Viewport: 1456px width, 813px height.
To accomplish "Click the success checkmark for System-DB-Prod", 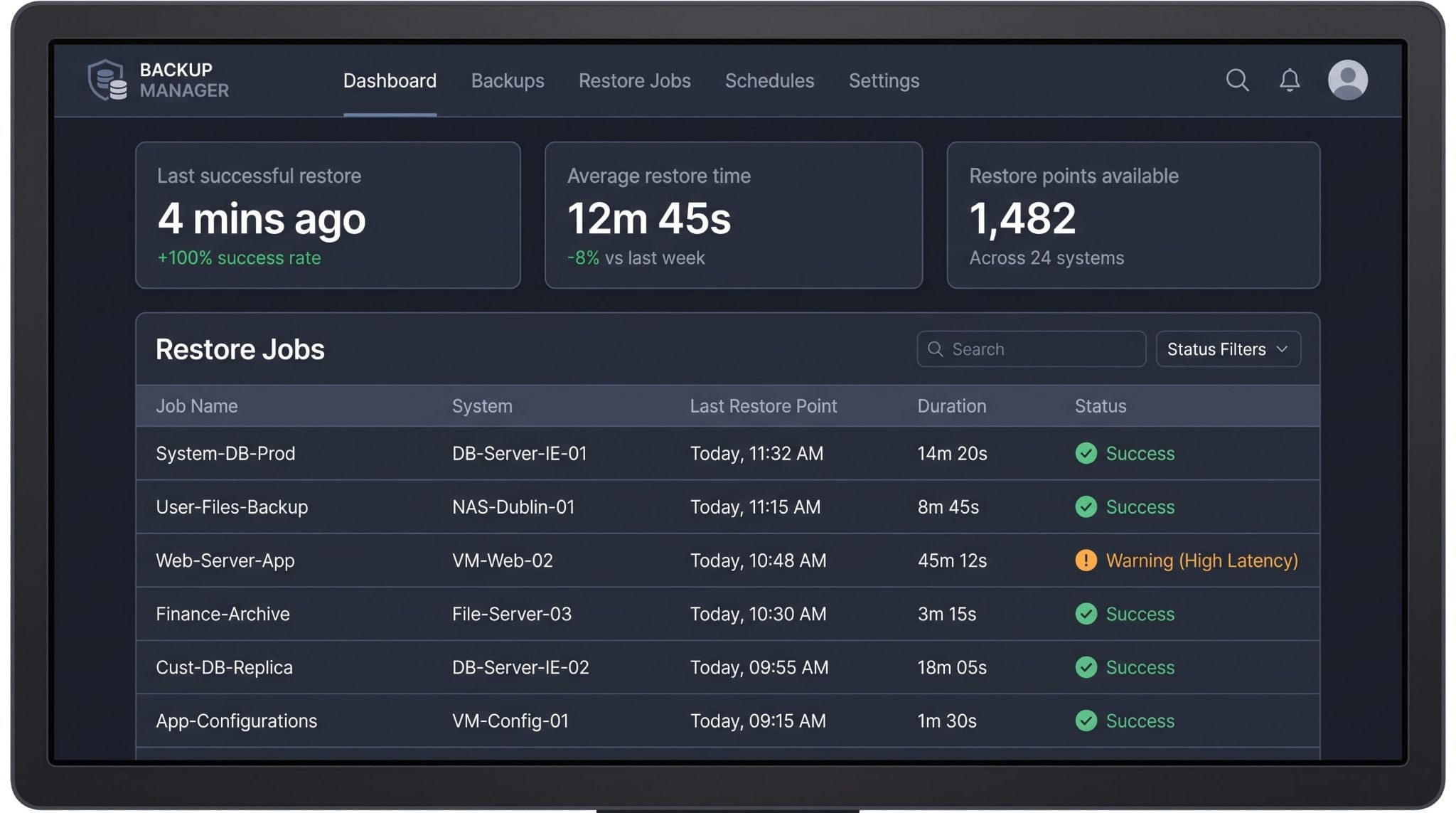I will 1086,453.
